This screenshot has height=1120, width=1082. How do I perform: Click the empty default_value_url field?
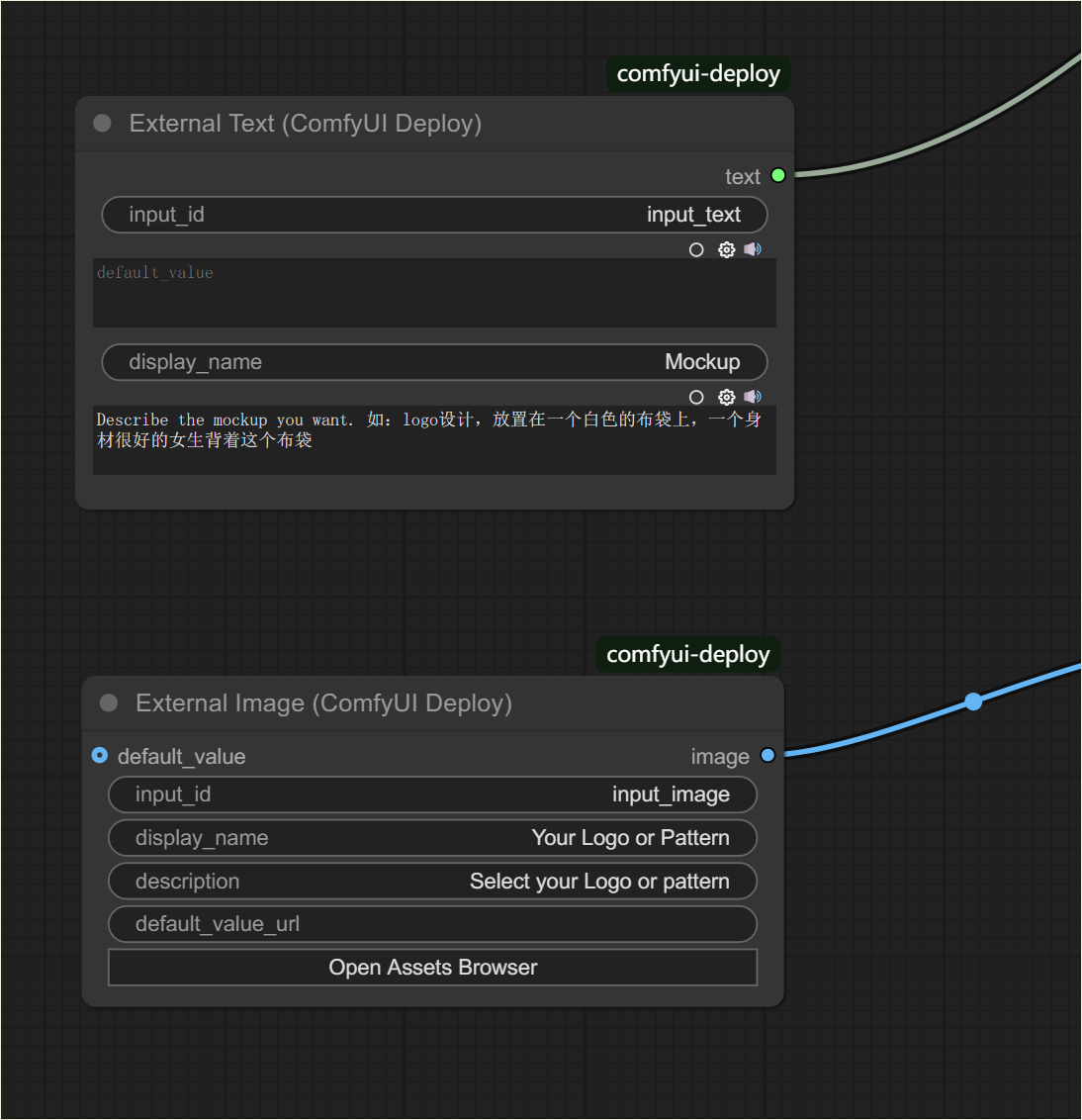pos(433,924)
